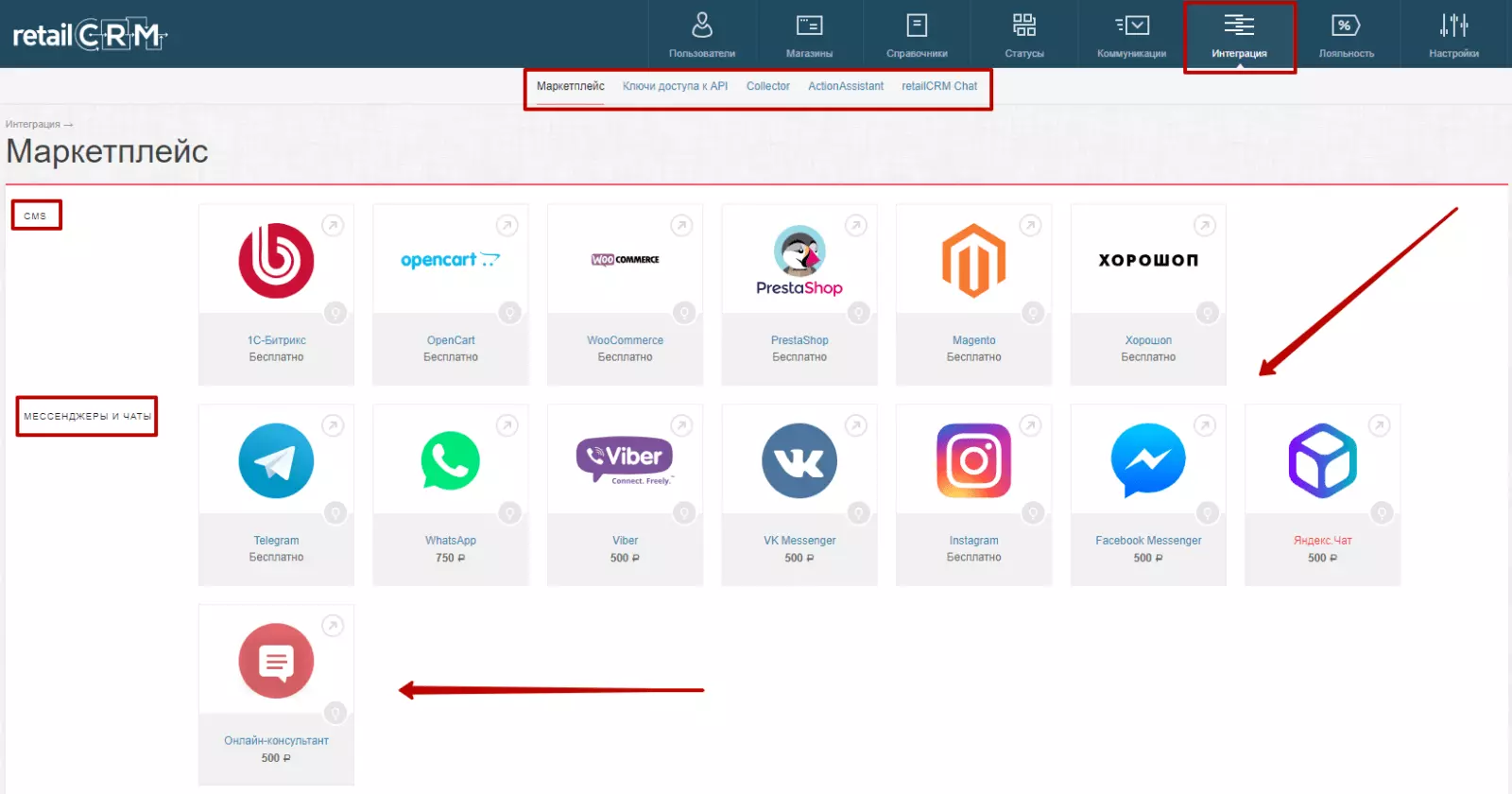Click the Интеграция breadcrumb
This screenshot has height=794, width=1512.
(33, 124)
